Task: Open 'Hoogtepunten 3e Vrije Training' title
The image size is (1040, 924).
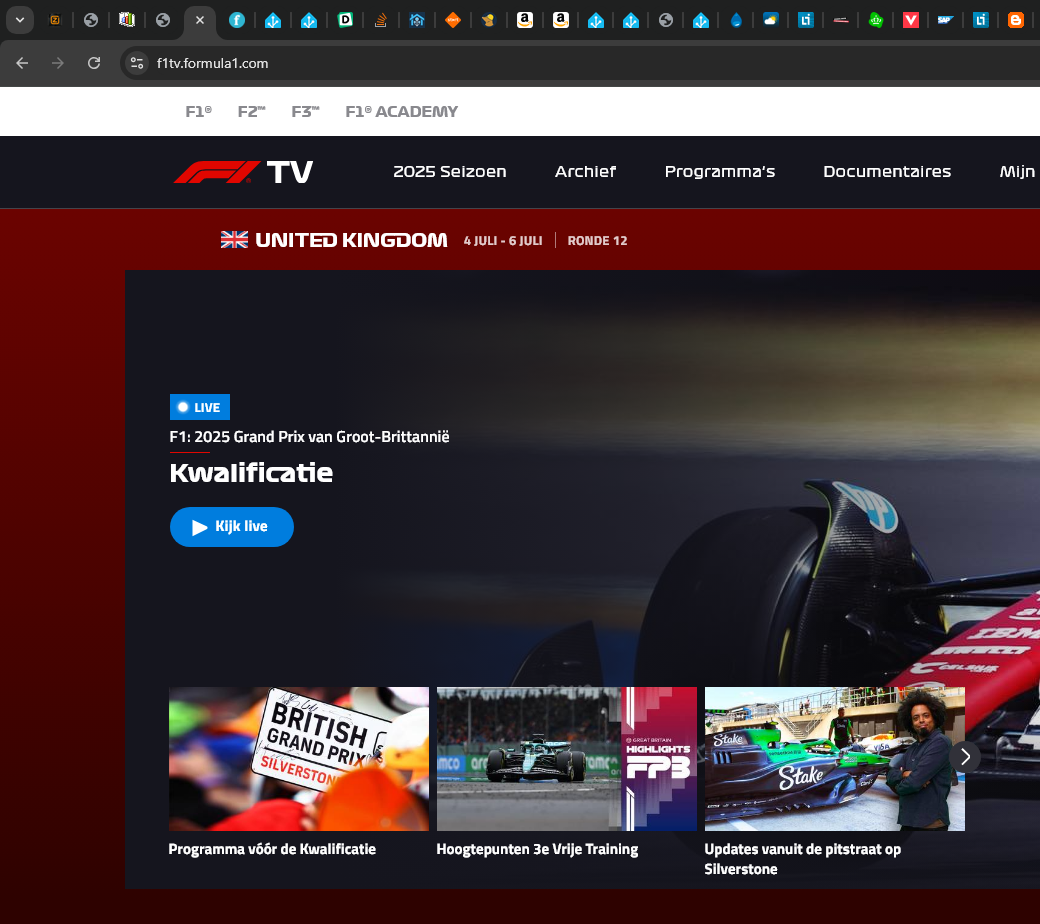Action: (x=537, y=849)
